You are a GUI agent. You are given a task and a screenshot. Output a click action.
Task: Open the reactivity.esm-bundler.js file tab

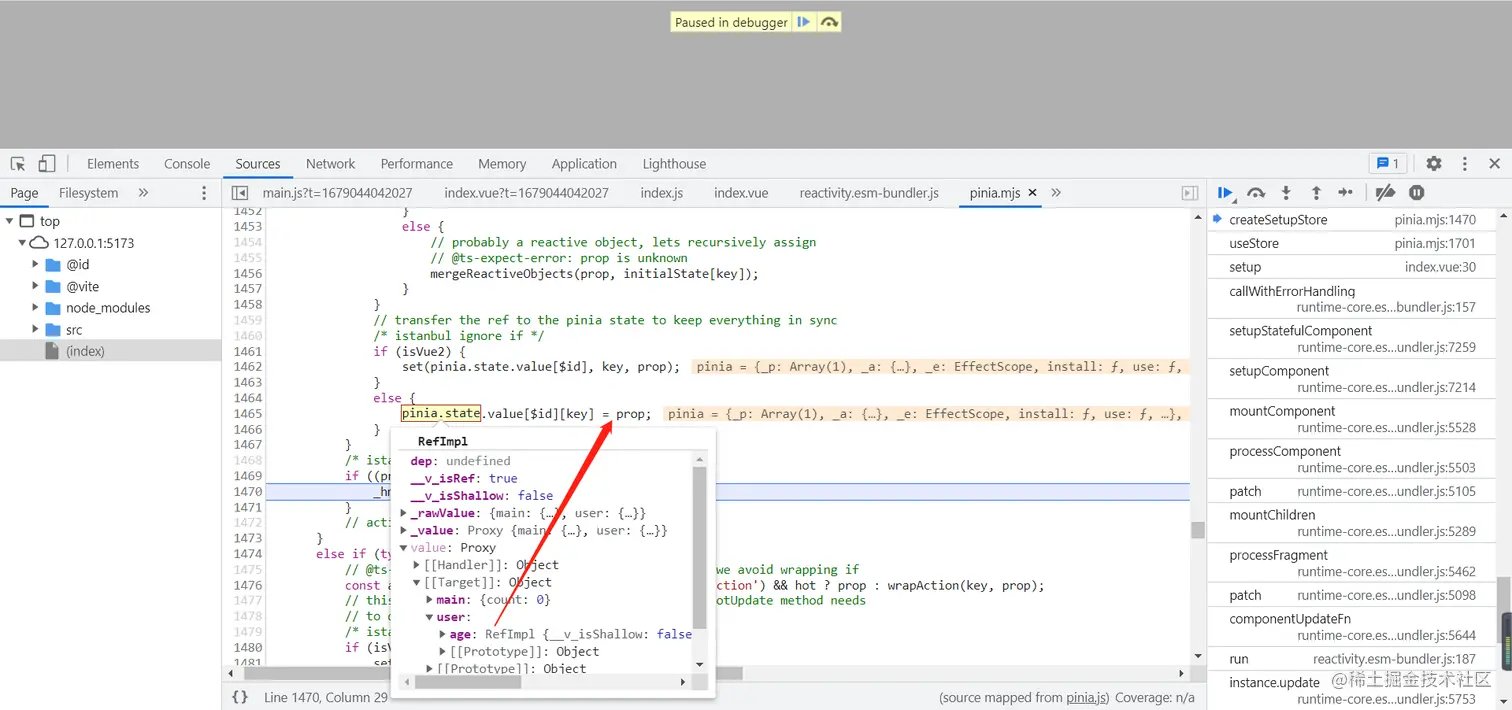tap(869, 192)
